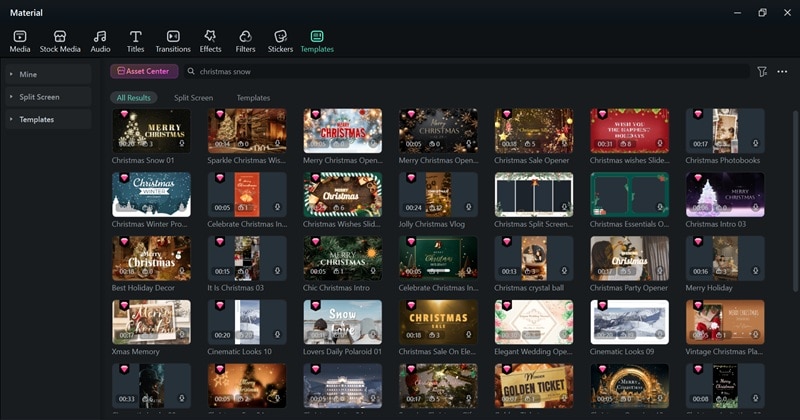Select the Filters tab
This screenshot has height=420, width=800.
[x=245, y=42]
